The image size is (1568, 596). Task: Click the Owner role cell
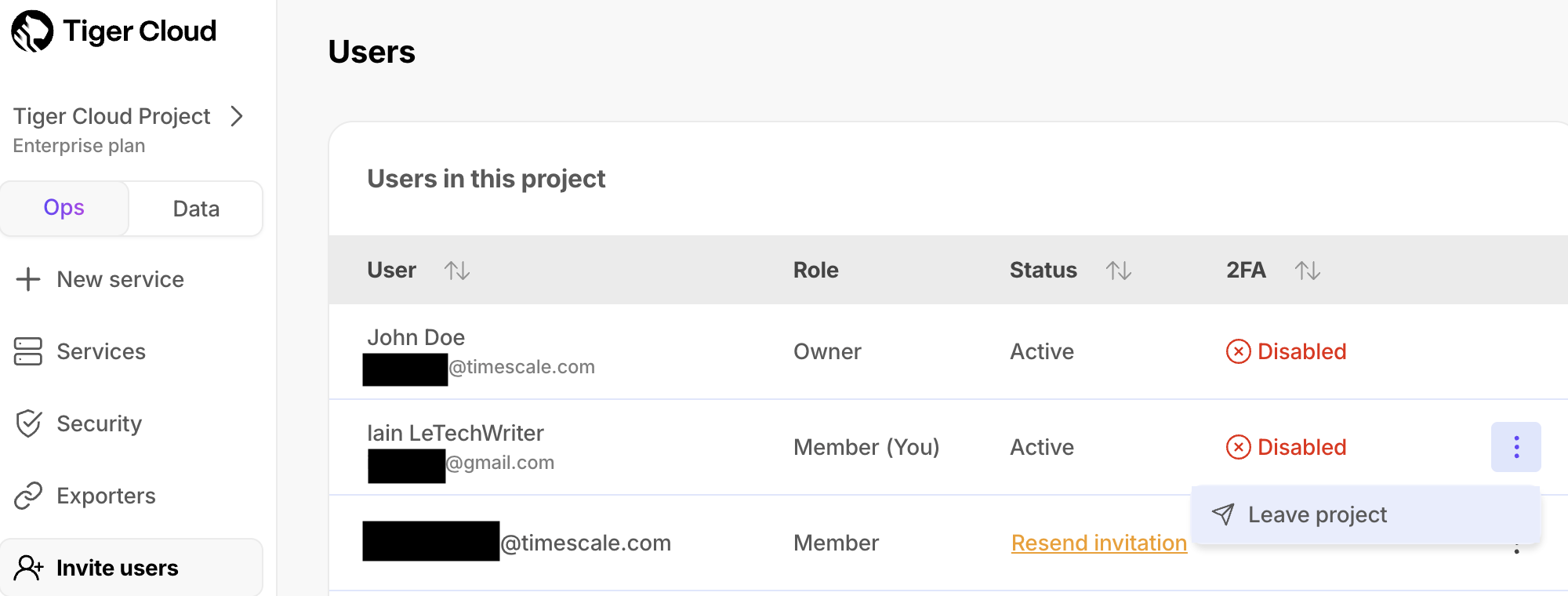click(x=827, y=351)
